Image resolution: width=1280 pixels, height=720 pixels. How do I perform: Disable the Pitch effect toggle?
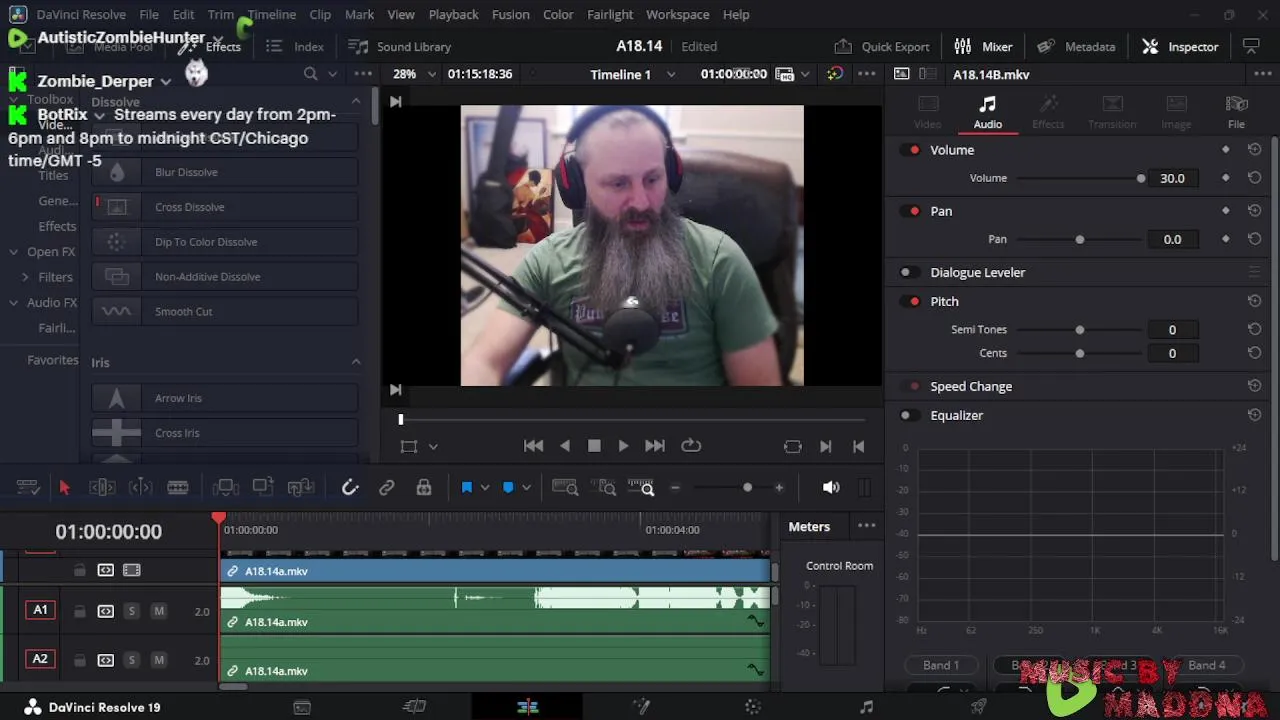912,301
